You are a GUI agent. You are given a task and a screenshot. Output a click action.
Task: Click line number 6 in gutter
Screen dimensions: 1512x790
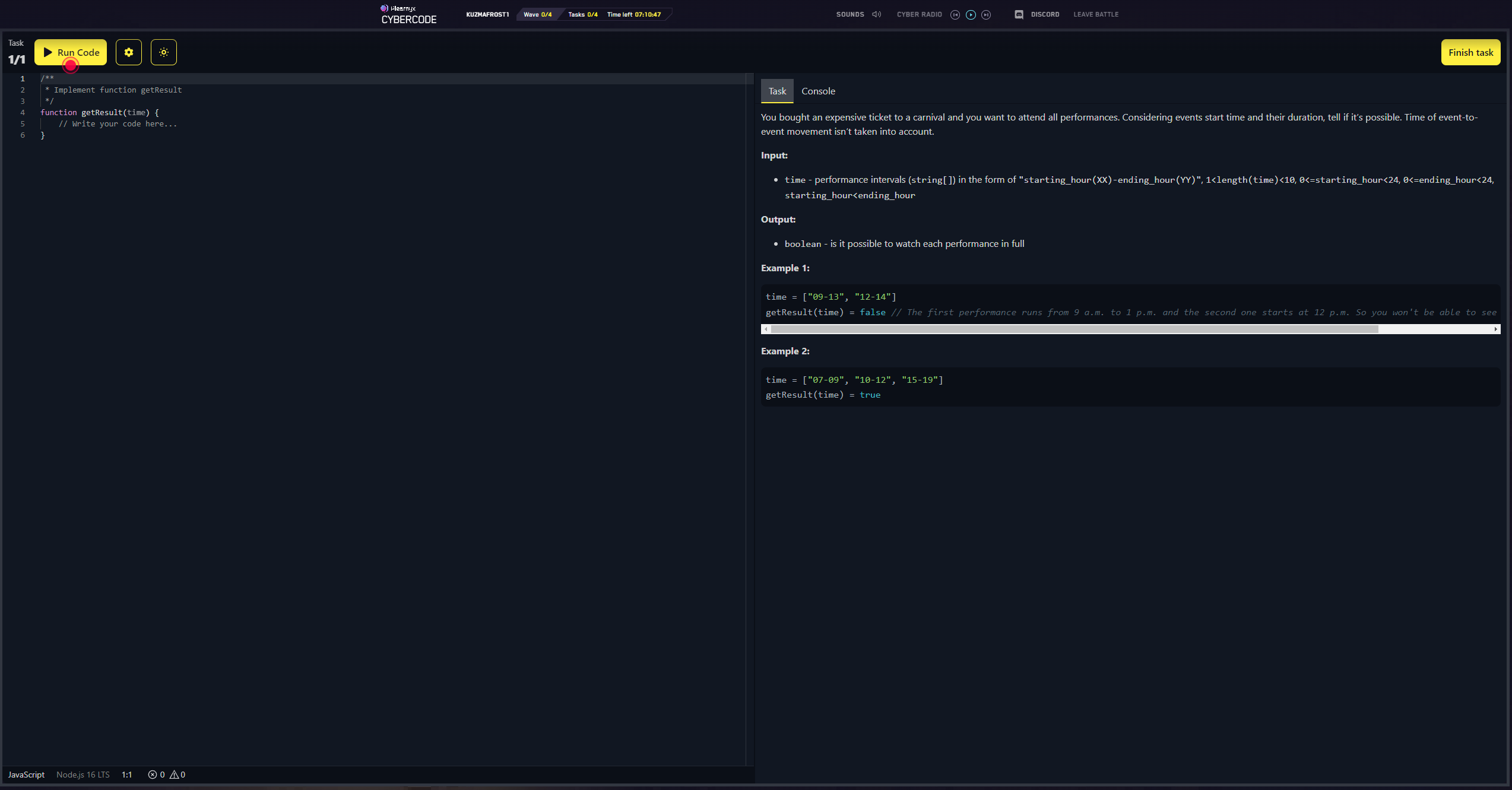tap(23, 135)
